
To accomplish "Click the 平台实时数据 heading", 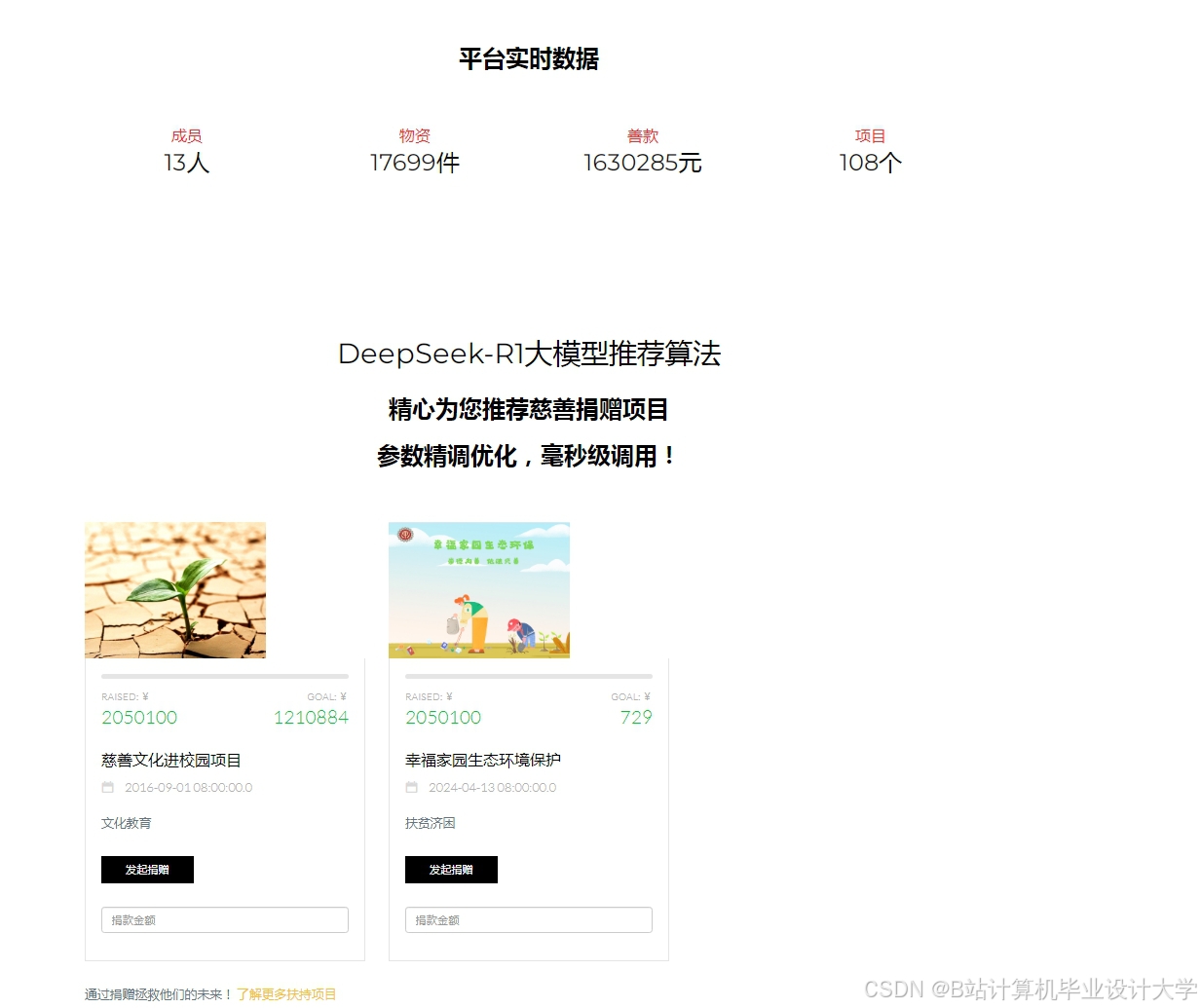I will tap(529, 59).
